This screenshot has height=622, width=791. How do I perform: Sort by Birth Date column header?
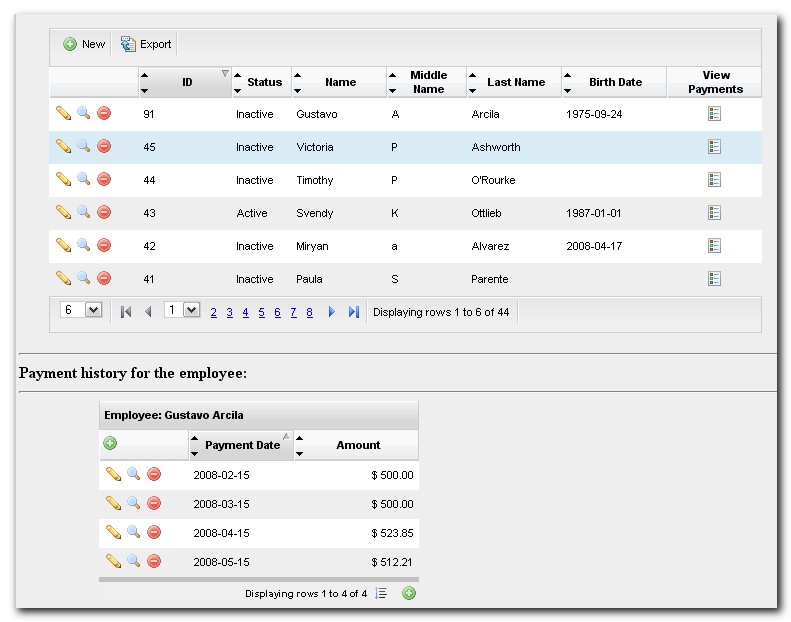(x=614, y=82)
